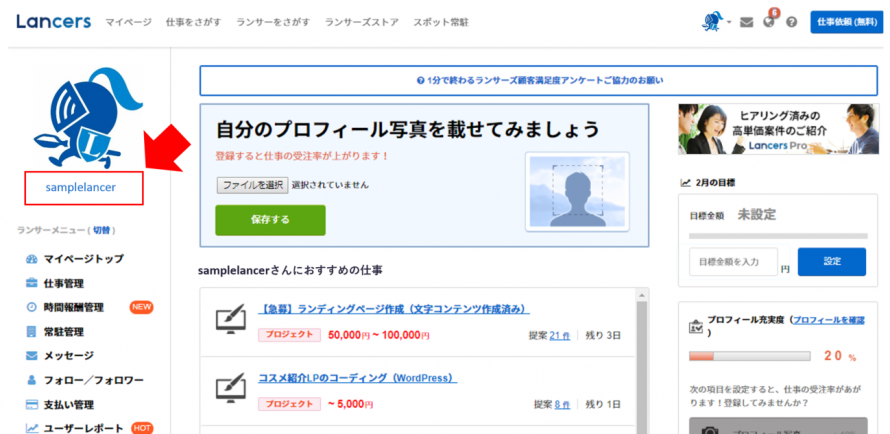
Task: Click the 常駐管理 building icon
Action: pyautogui.click(x=31, y=331)
